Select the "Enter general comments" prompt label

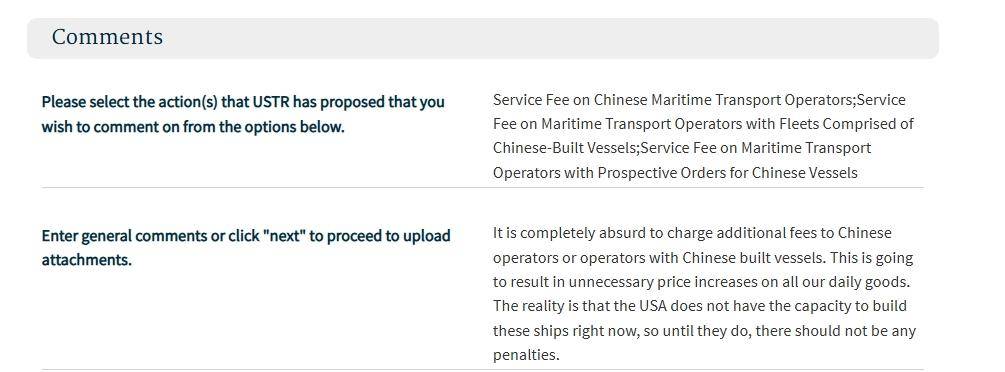point(246,248)
